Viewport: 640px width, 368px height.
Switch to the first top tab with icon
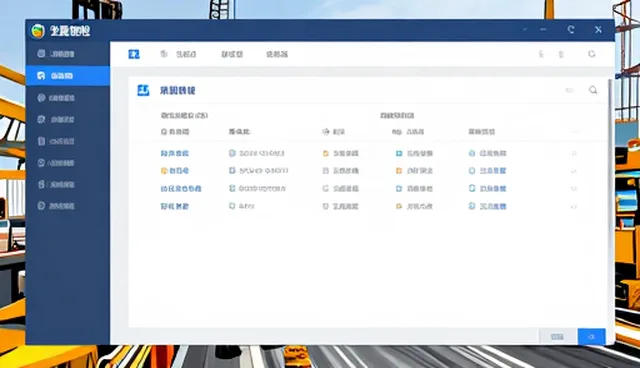pyautogui.click(x=178, y=54)
